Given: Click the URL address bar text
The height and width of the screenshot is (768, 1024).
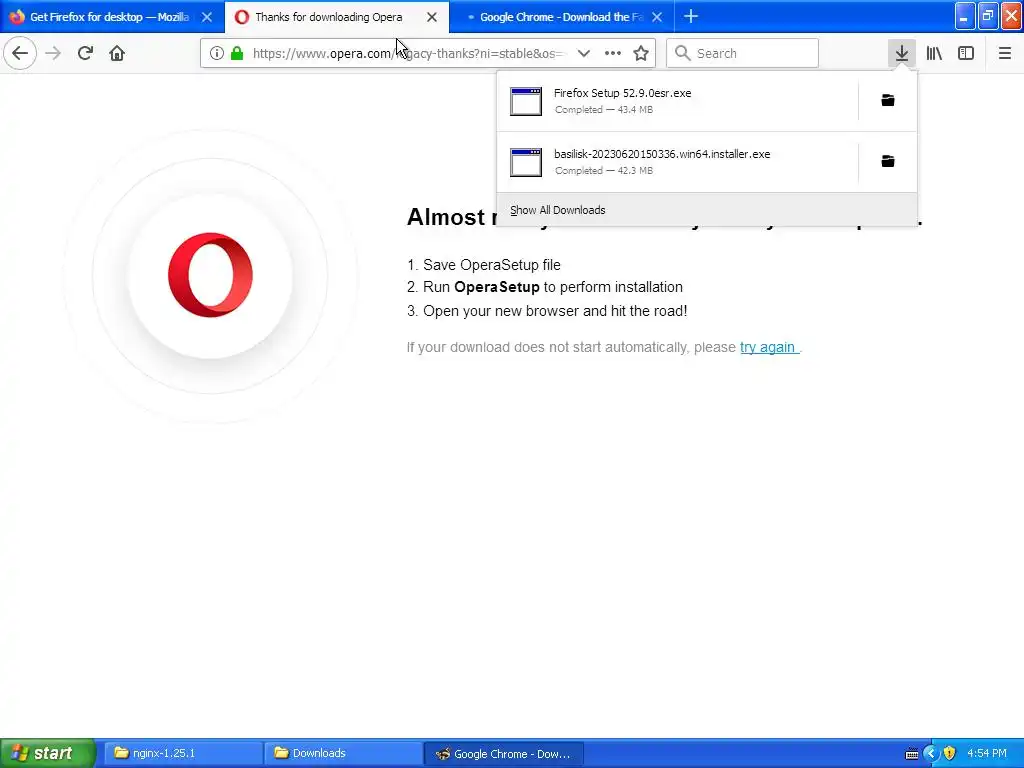Looking at the screenshot, I should (410, 54).
